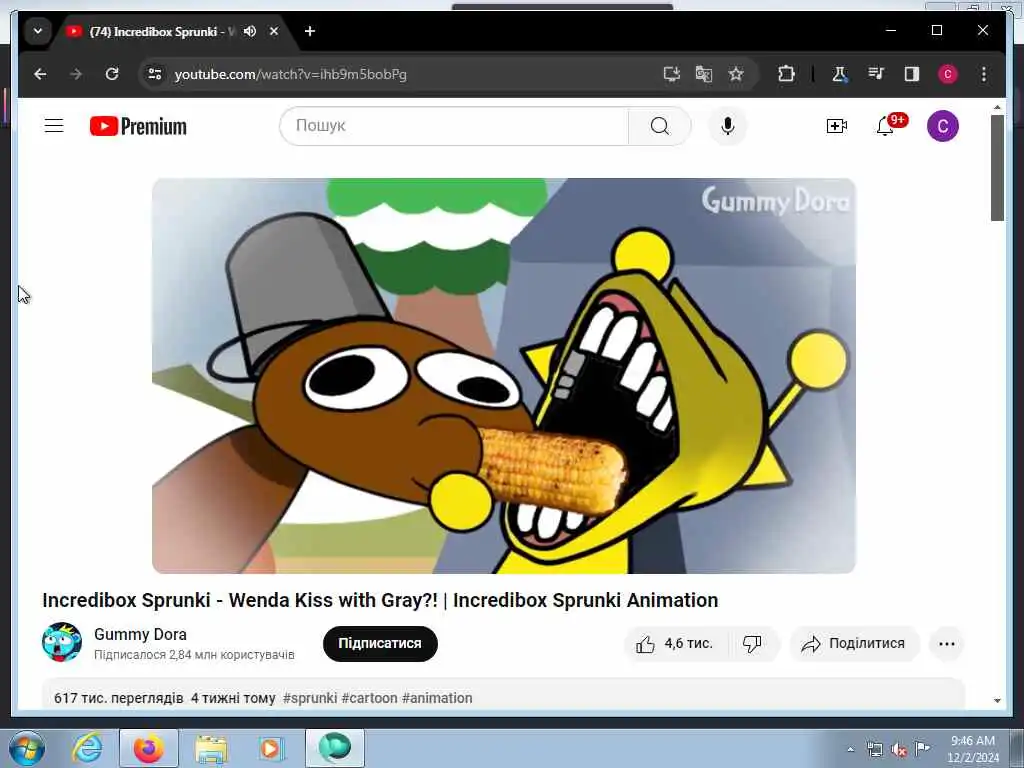Open Chrome Labs flask icon

click(x=839, y=74)
